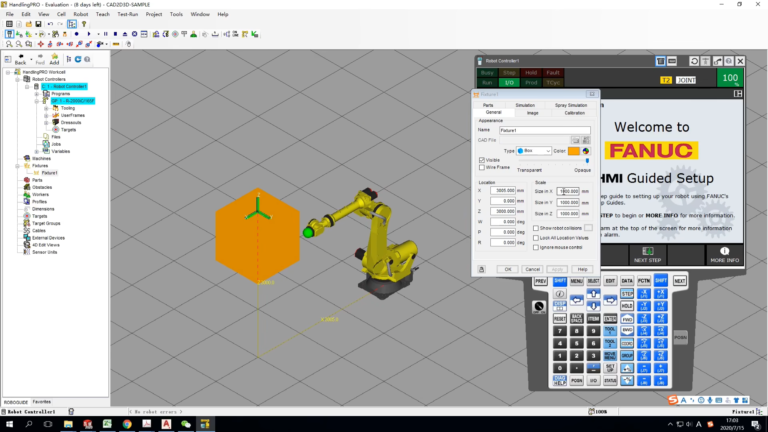Click the blue refresh icon in cell browser
Viewport: 768px width, 432px height.
click(x=77, y=59)
